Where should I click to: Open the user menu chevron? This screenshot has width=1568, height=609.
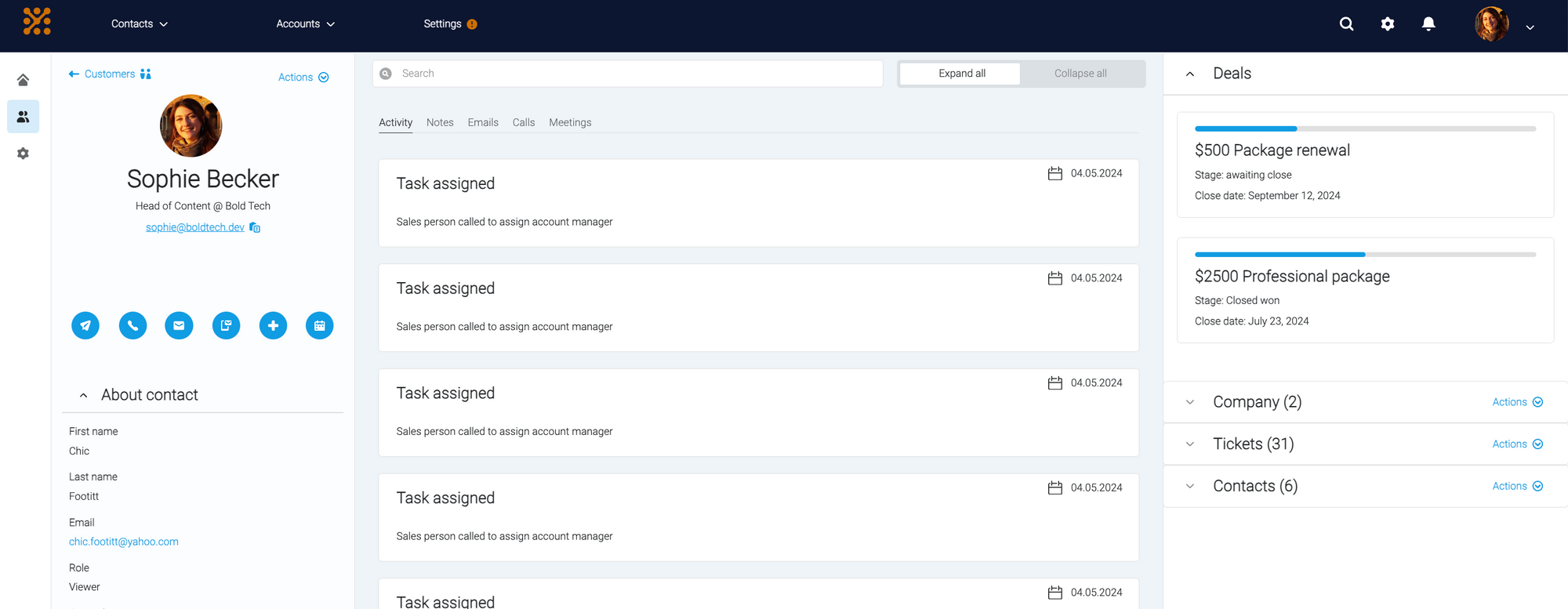click(1530, 27)
